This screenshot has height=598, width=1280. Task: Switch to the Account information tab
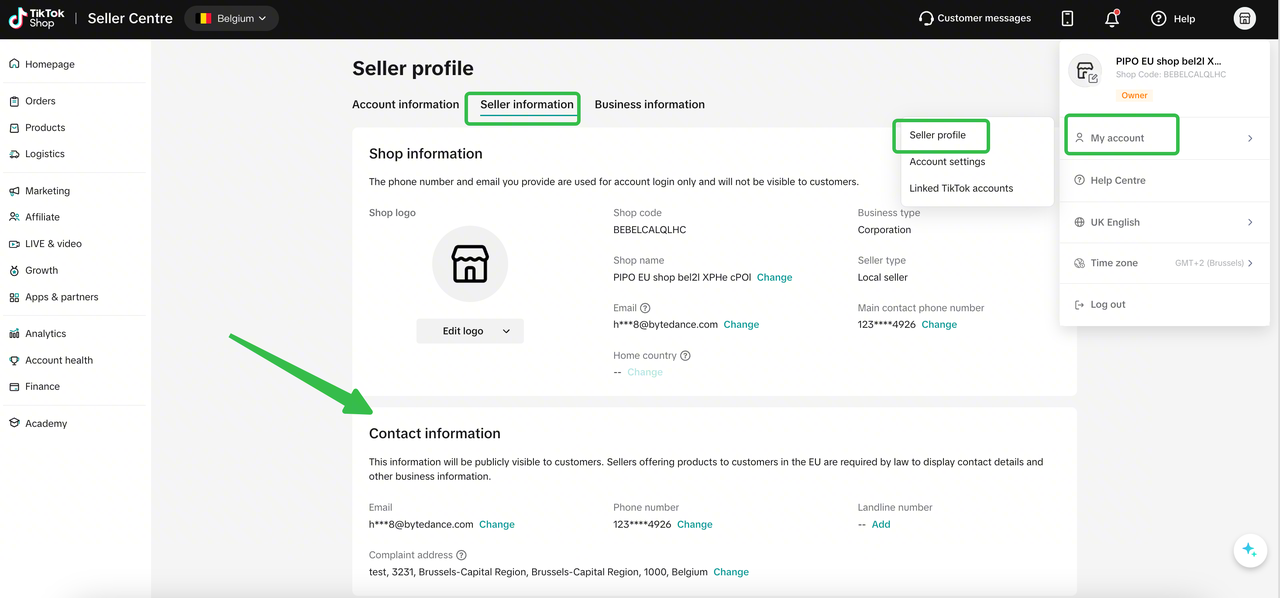click(406, 104)
